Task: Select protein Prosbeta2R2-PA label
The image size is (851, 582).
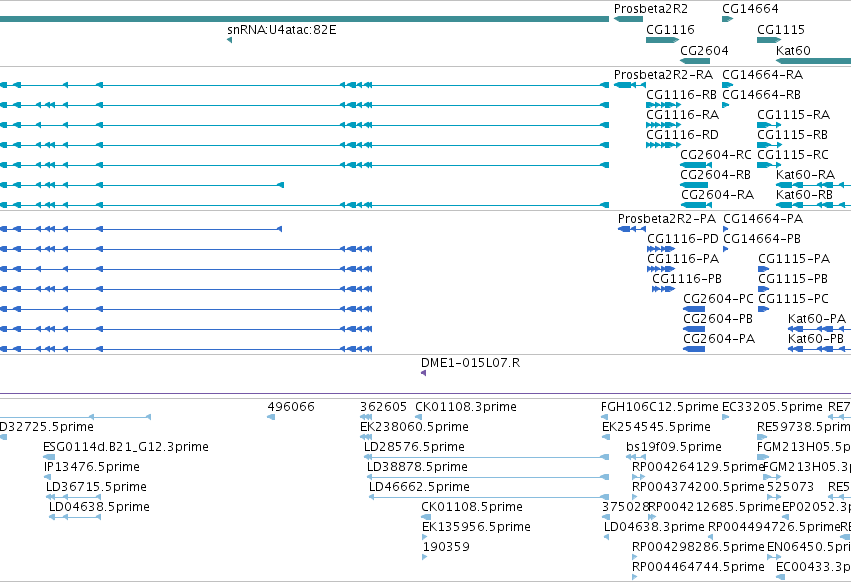Action: coord(666,219)
